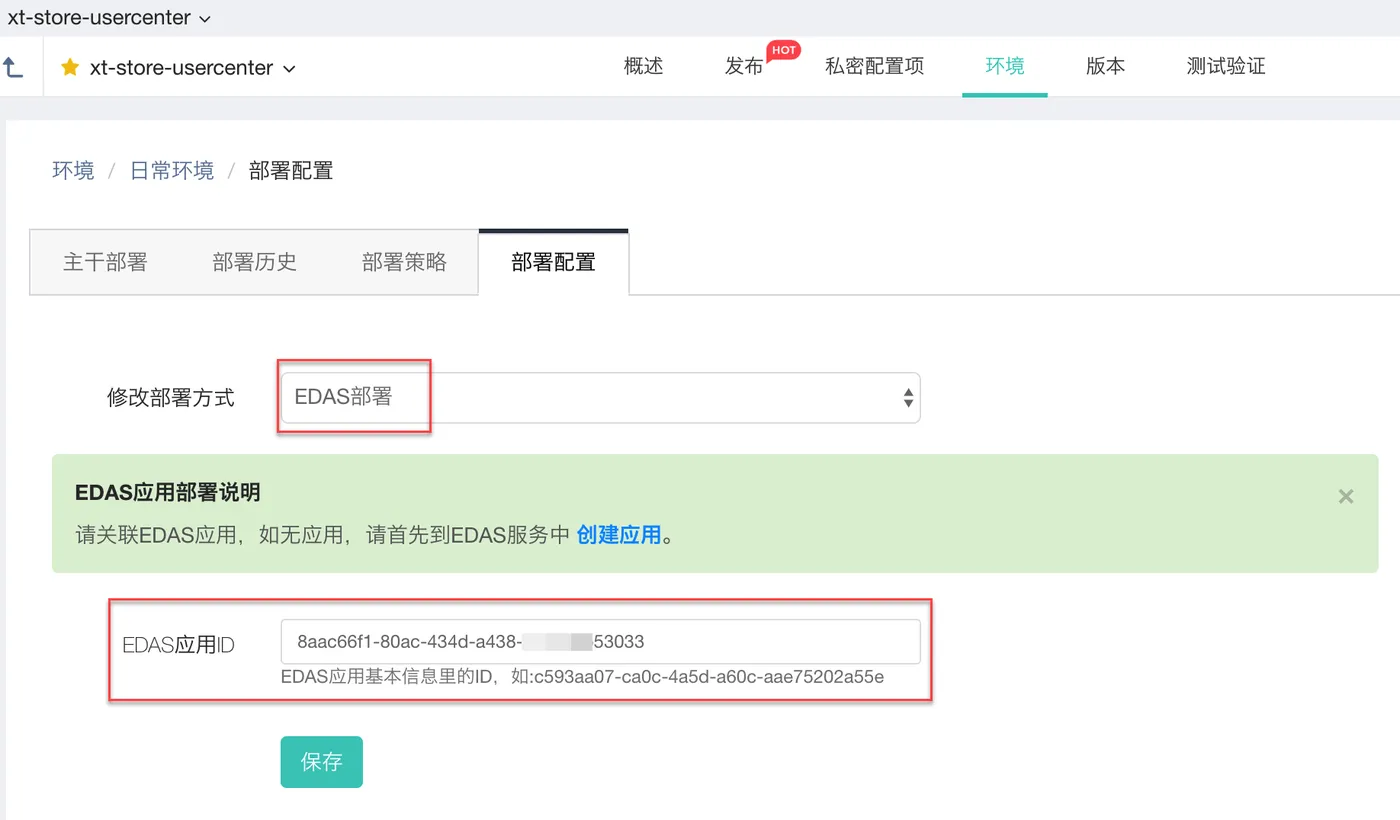Follow the 创建应用 link
This screenshot has height=820, width=1400.
coord(619,535)
